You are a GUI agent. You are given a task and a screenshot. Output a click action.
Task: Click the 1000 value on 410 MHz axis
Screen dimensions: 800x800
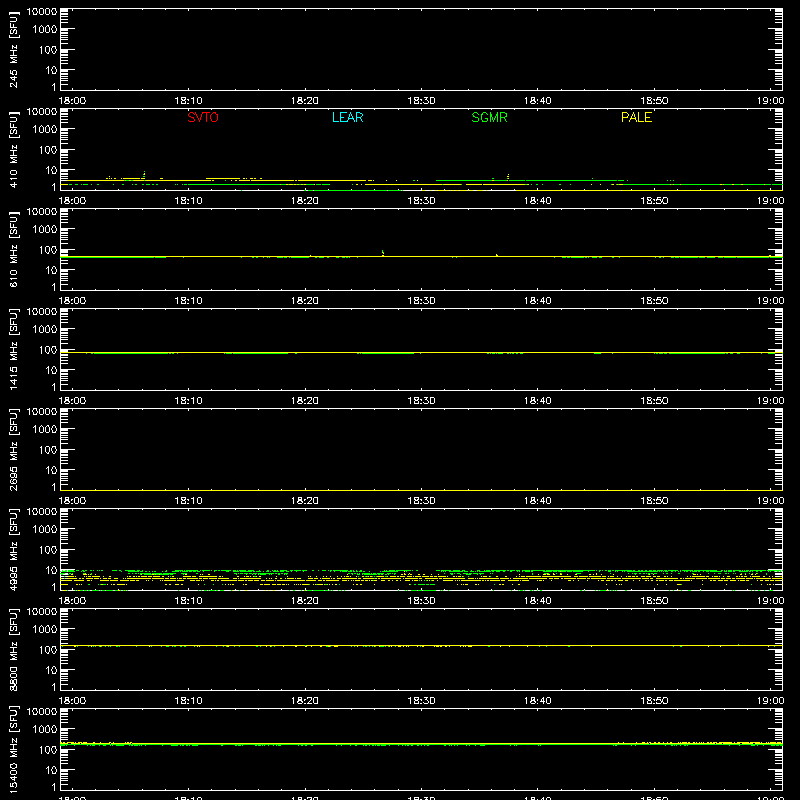pos(45,130)
